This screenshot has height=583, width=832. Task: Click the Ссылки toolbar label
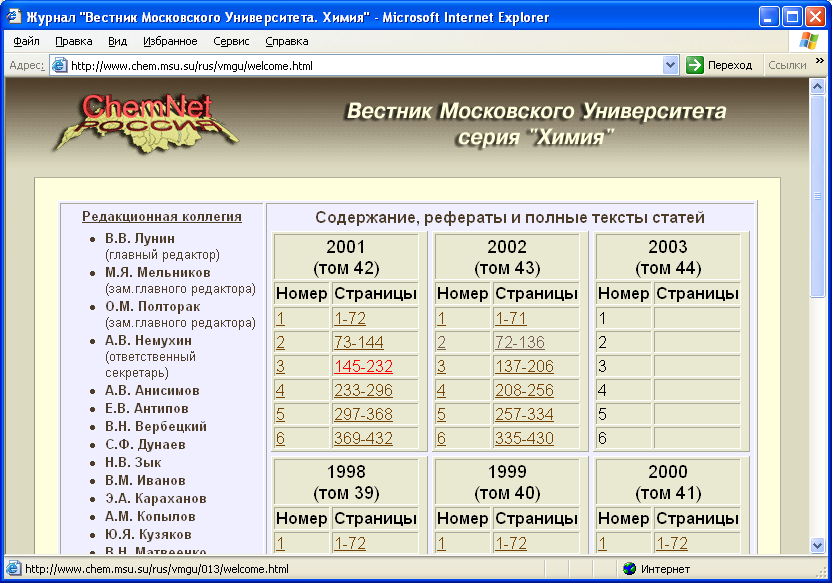pos(787,65)
